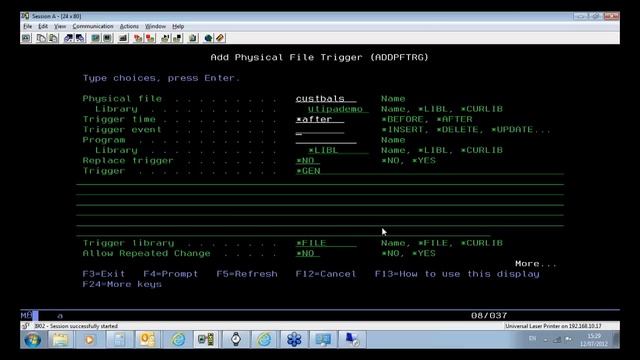640x360 pixels.
Task: Click the session icon in the title bar
Action: coord(25,16)
